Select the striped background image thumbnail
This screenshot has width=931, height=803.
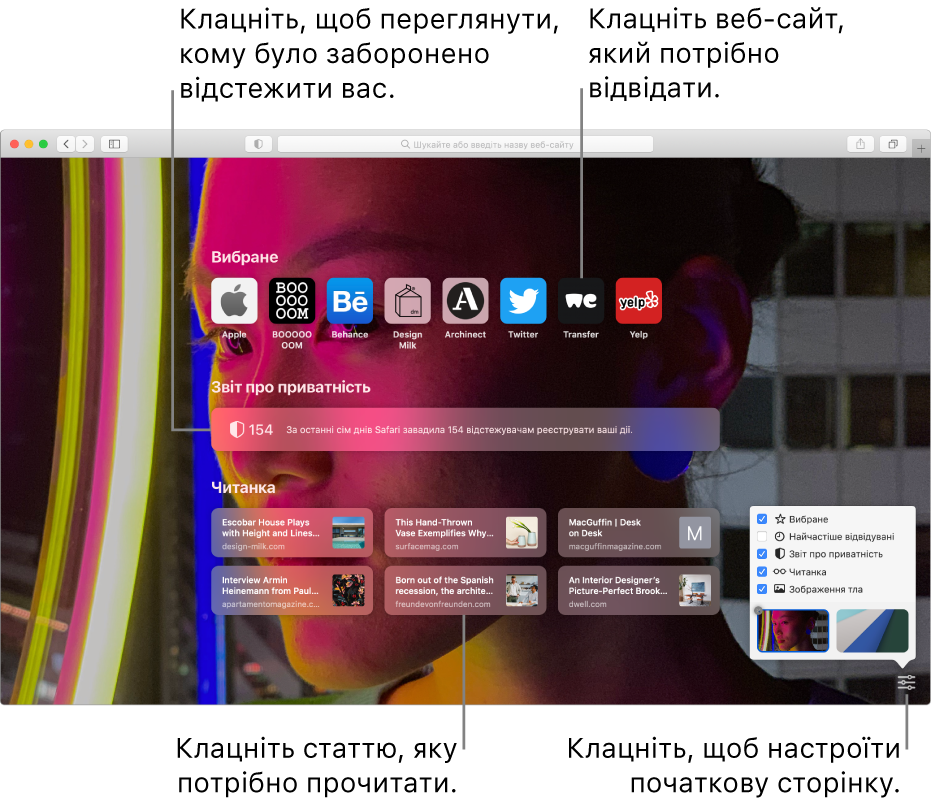pyautogui.click(x=872, y=630)
